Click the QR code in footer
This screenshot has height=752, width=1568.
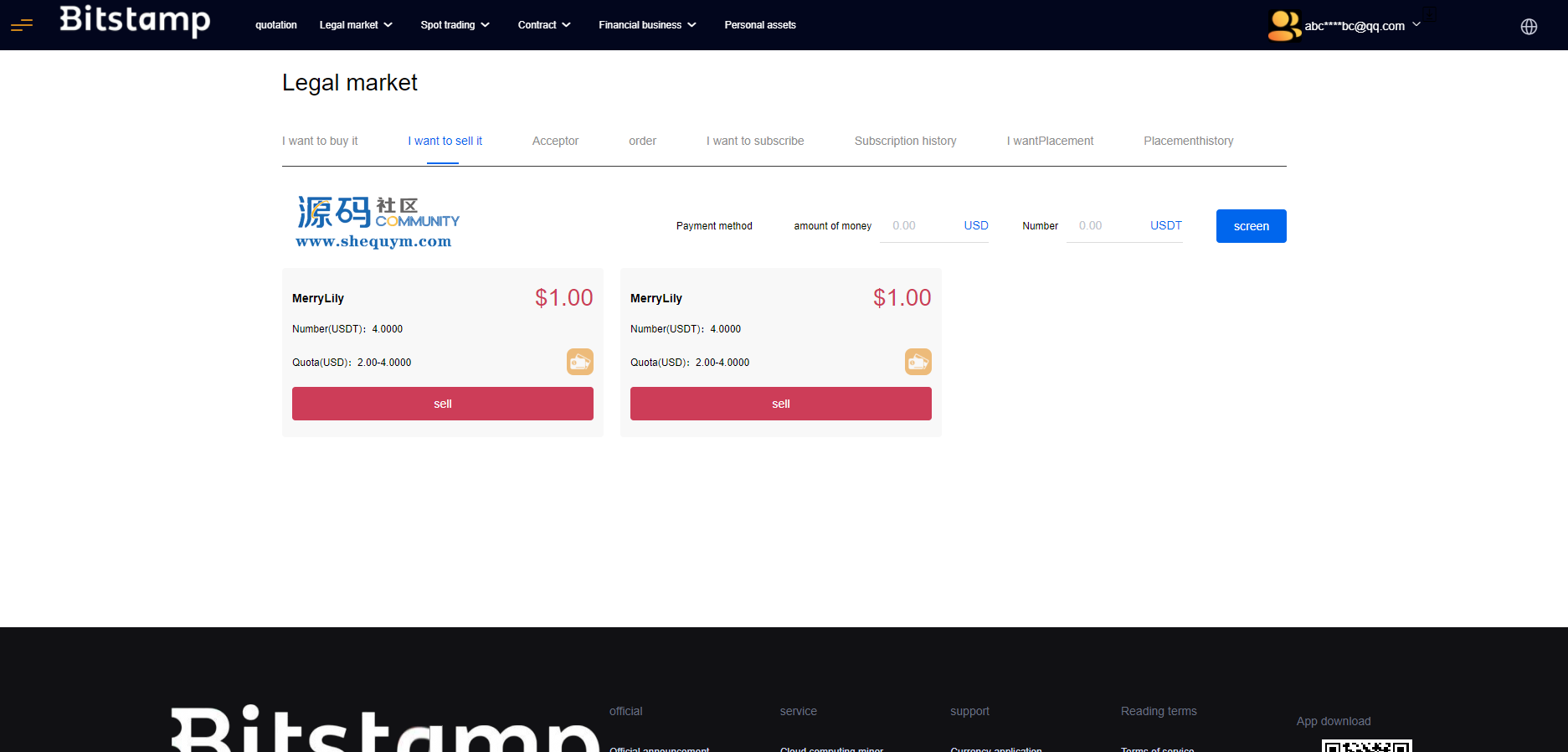point(1367,745)
